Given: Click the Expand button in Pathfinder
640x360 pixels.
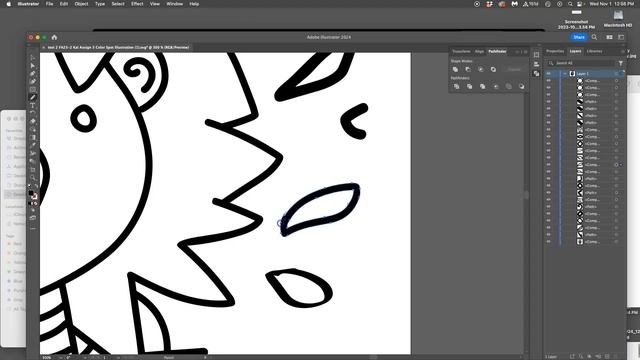Looking at the screenshot, I should click(514, 69).
